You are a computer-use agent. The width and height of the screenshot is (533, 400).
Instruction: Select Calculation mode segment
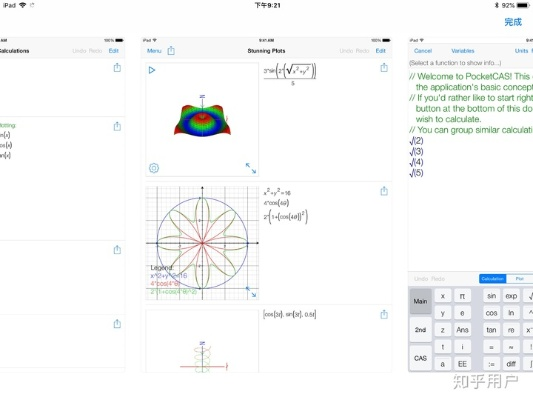pyautogui.click(x=493, y=279)
